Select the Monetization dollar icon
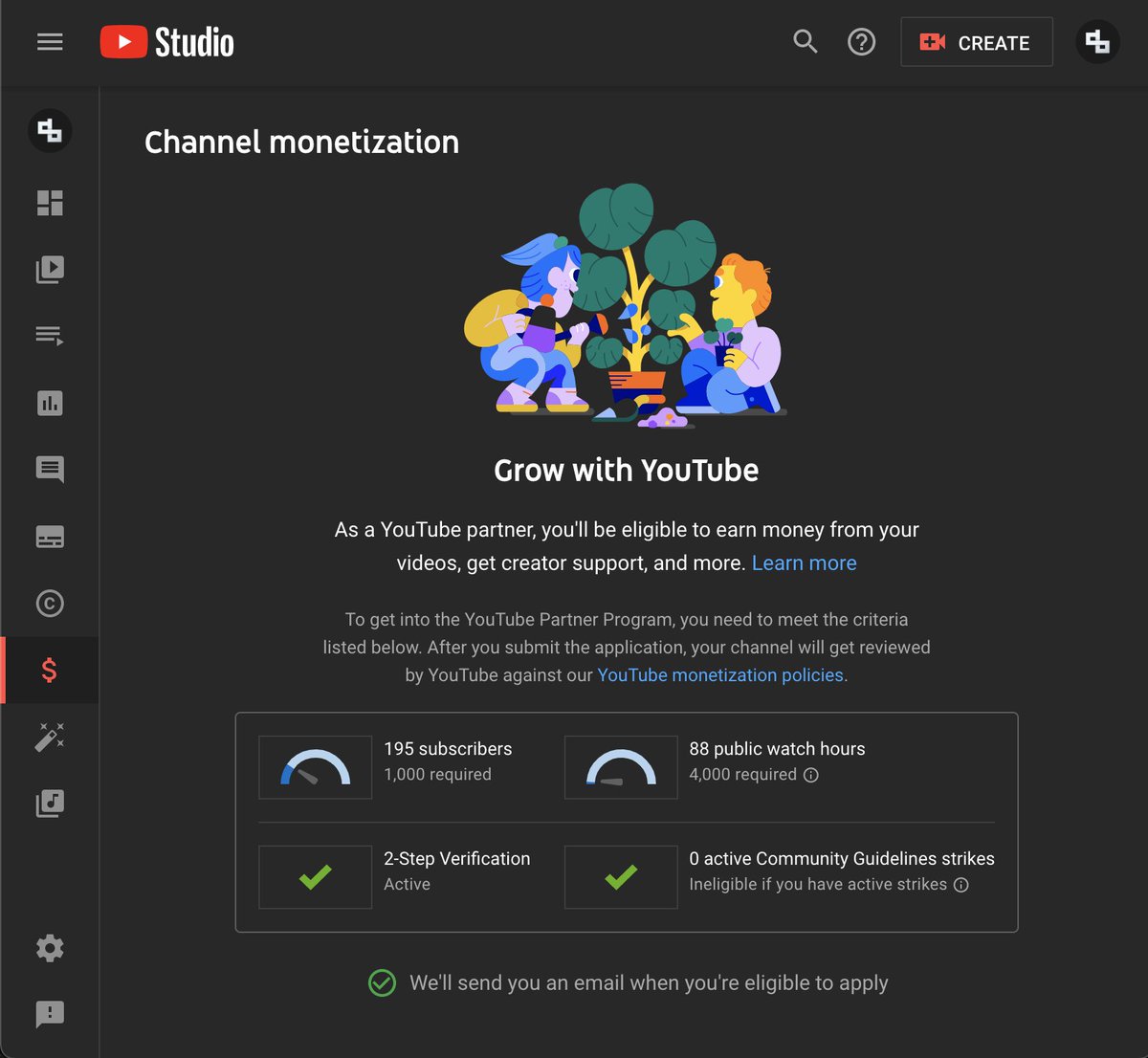The image size is (1148, 1058). click(50, 671)
